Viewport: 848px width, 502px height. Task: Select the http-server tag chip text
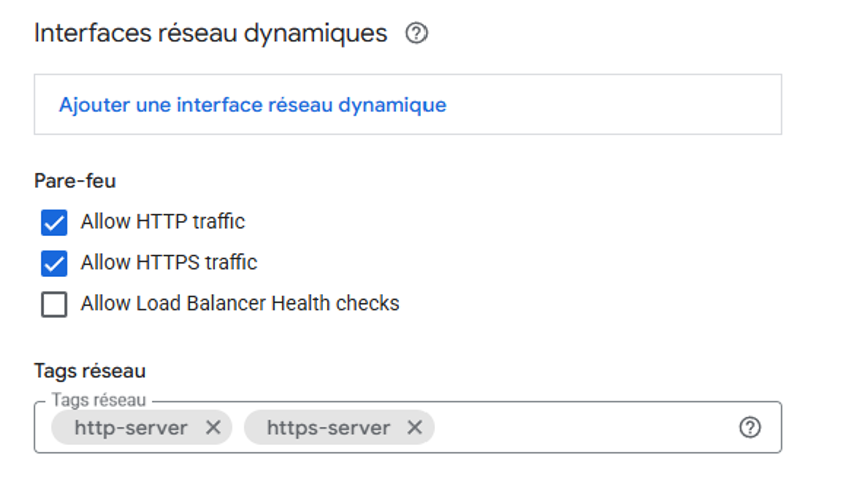coord(131,428)
